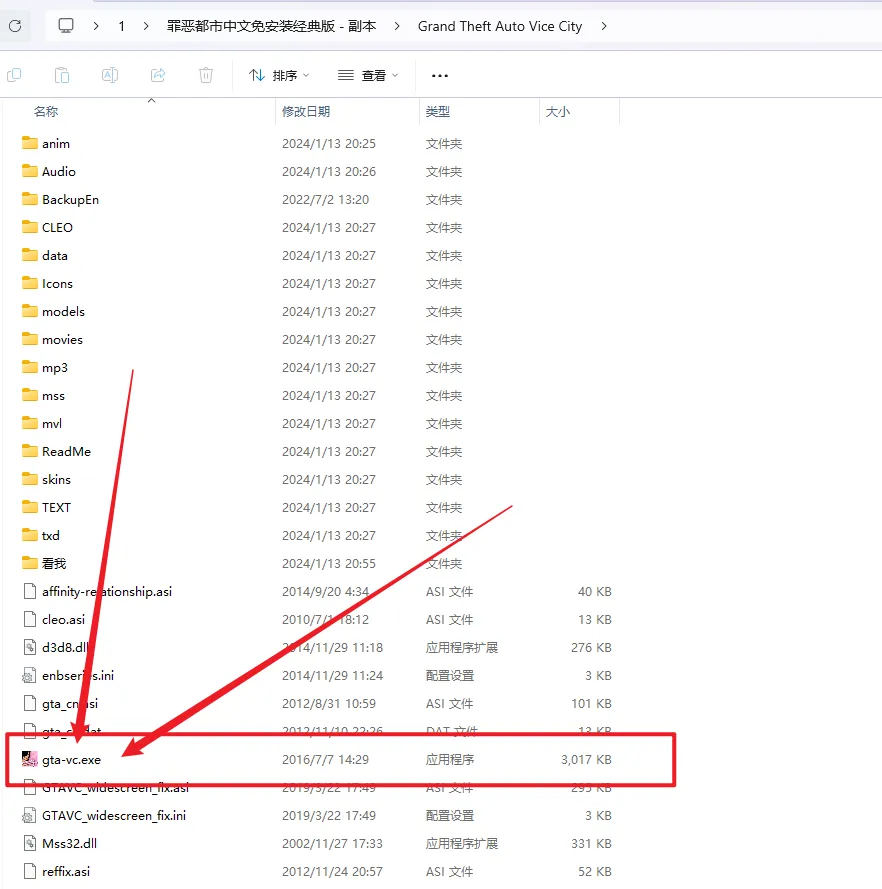
Task: Expand chevron after the PC icon
Action: [x=96, y=26]
